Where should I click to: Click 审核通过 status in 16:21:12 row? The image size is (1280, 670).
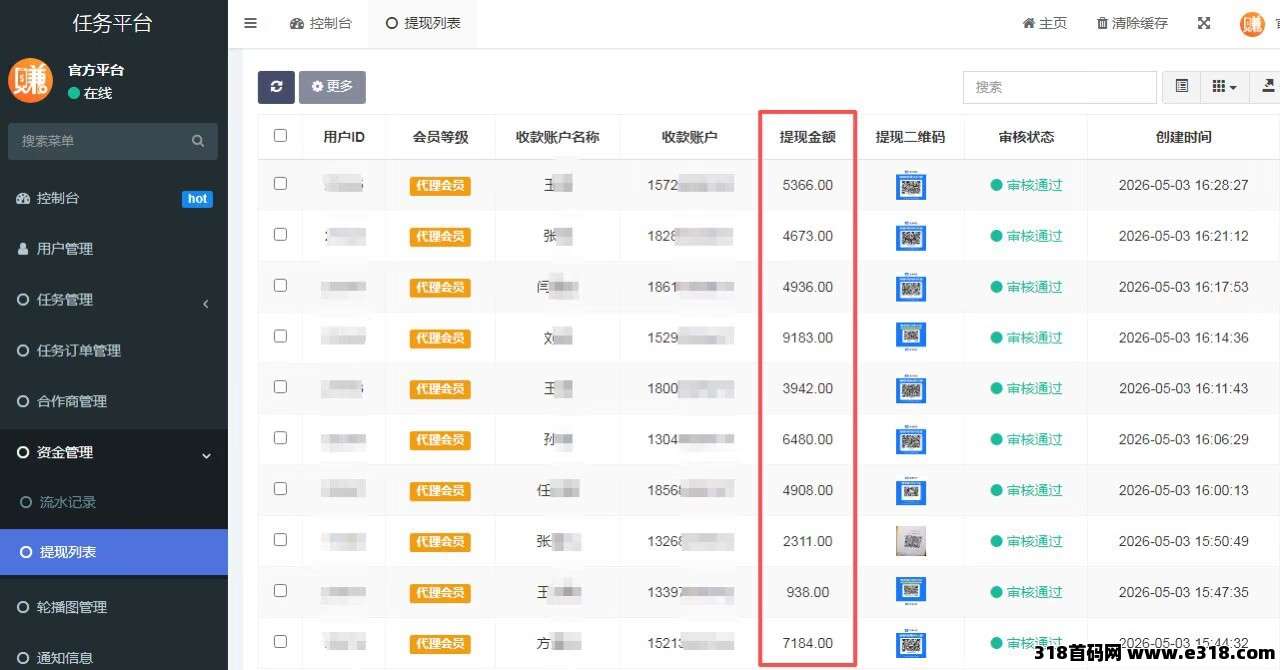coord(1026,236)
